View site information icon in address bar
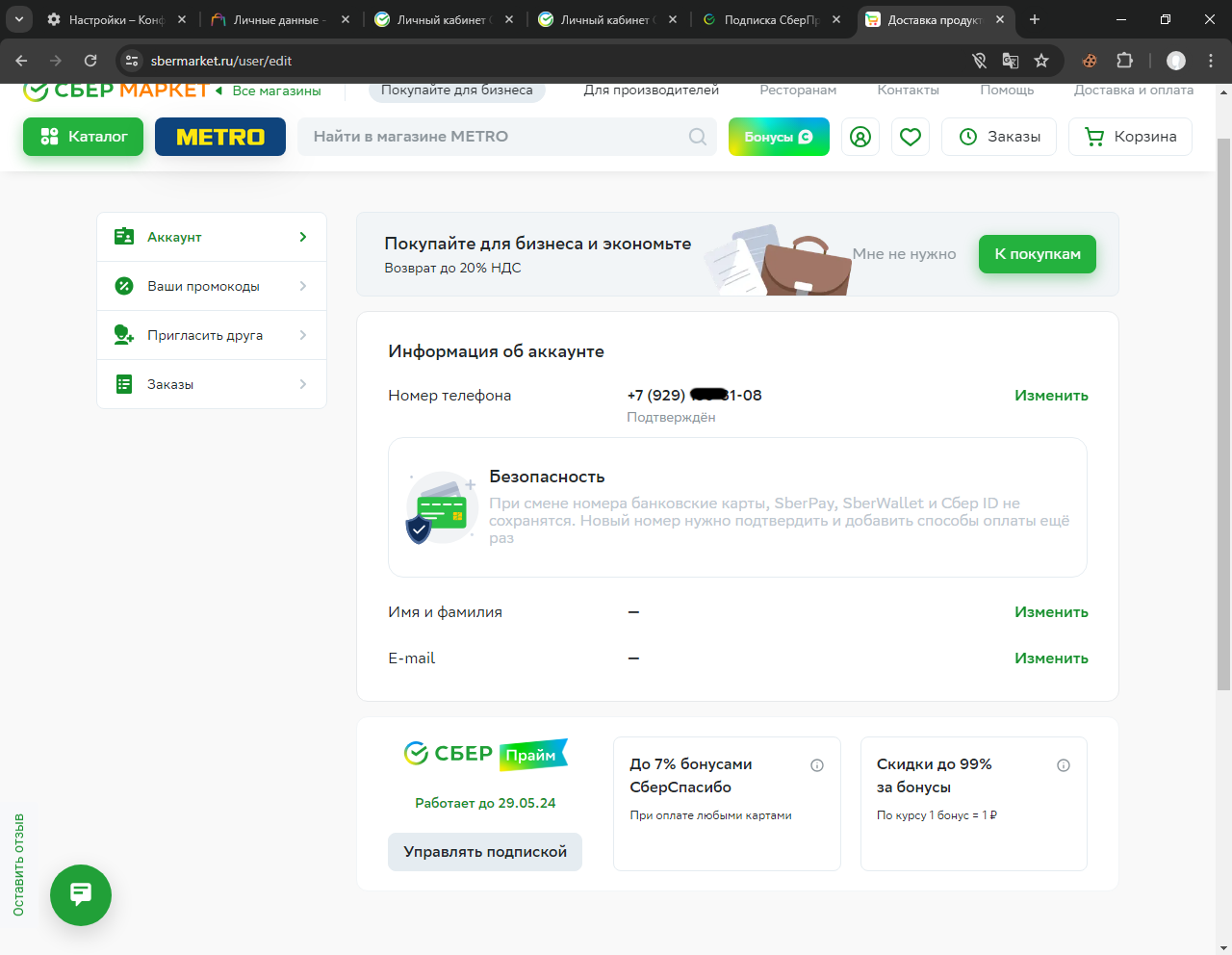 coord(133,61)
